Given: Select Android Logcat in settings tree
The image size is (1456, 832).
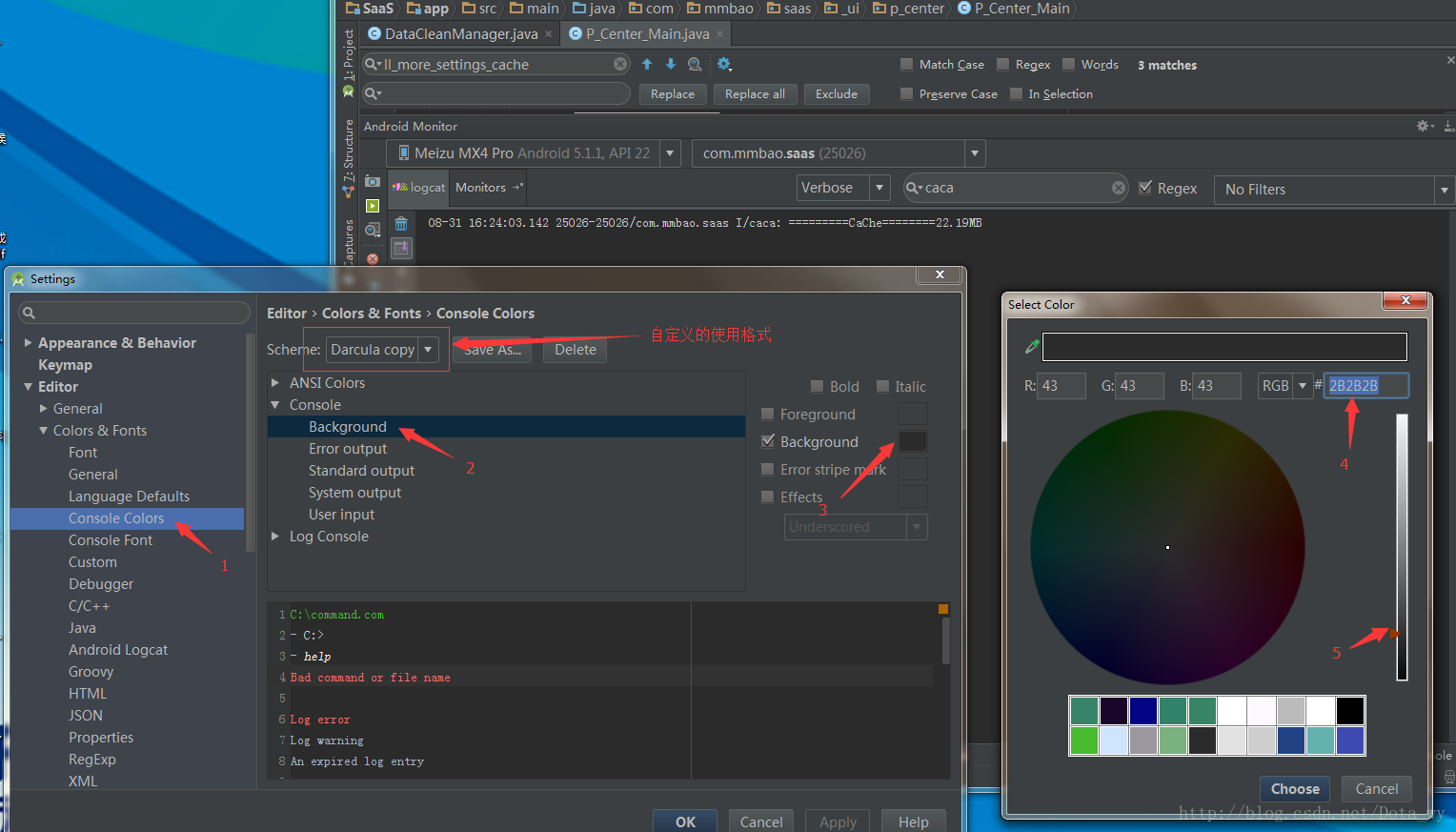Looking at the screenshot, I should coord(118,650).
